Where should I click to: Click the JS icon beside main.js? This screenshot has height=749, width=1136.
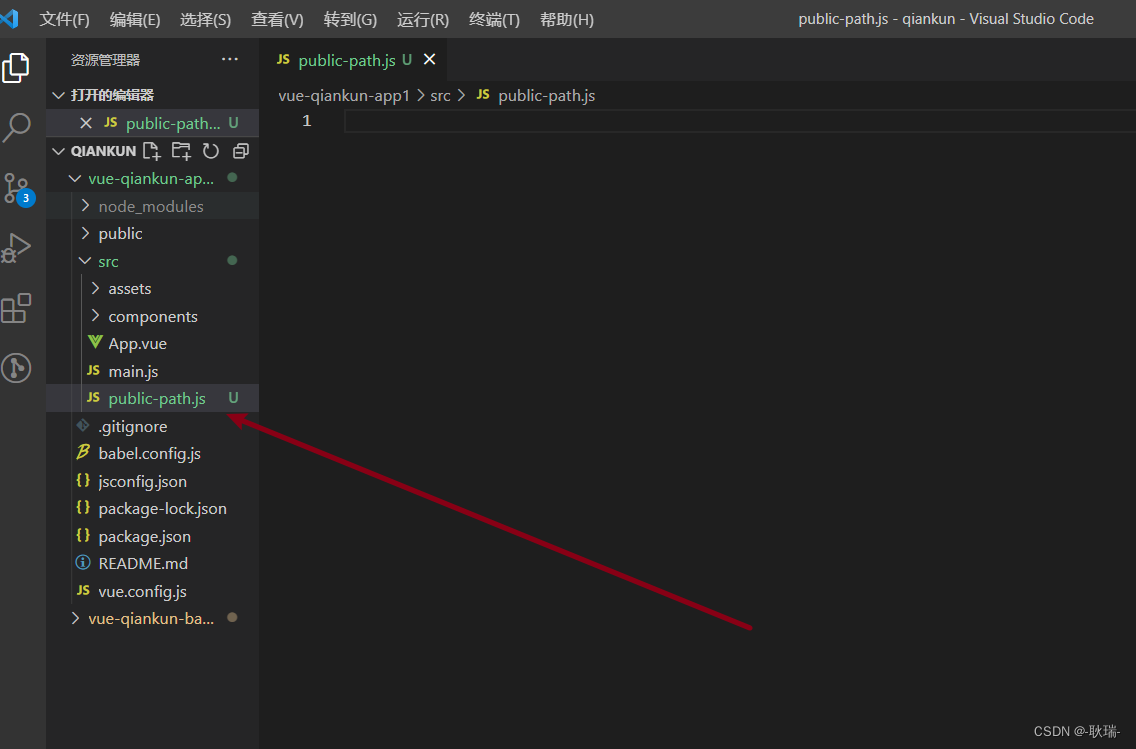coord(93,370)
